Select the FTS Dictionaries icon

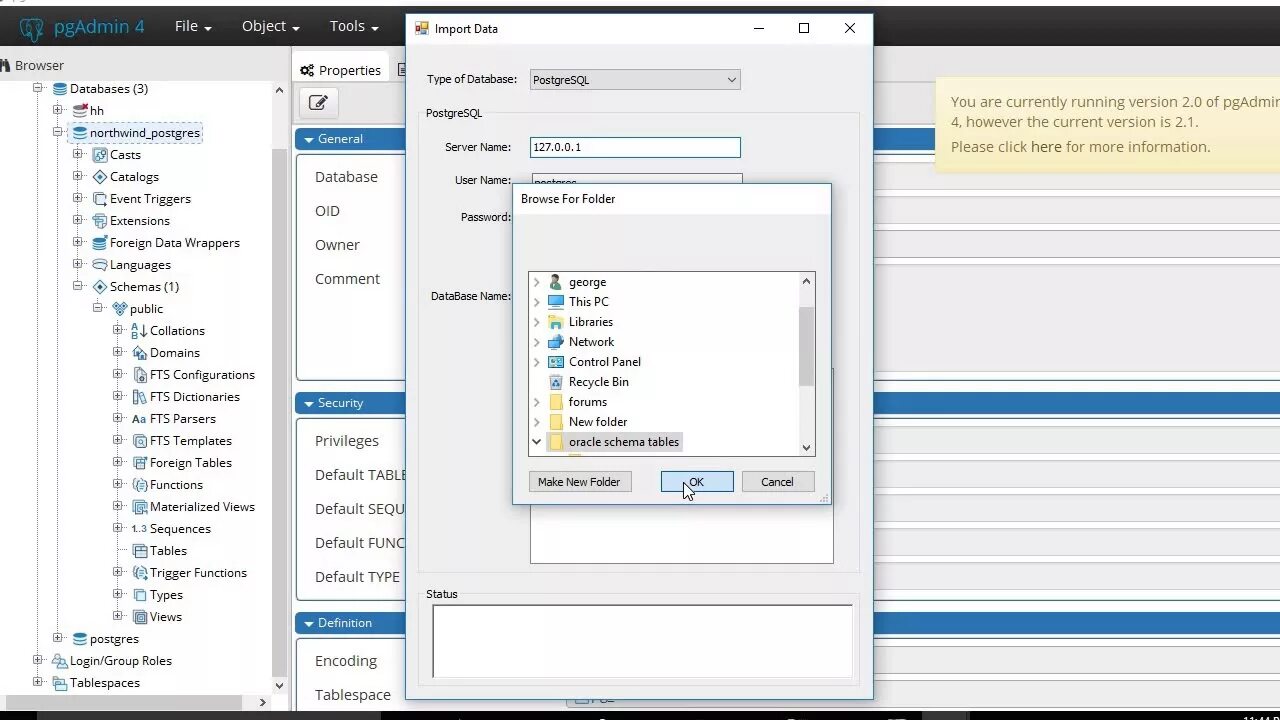139,397
